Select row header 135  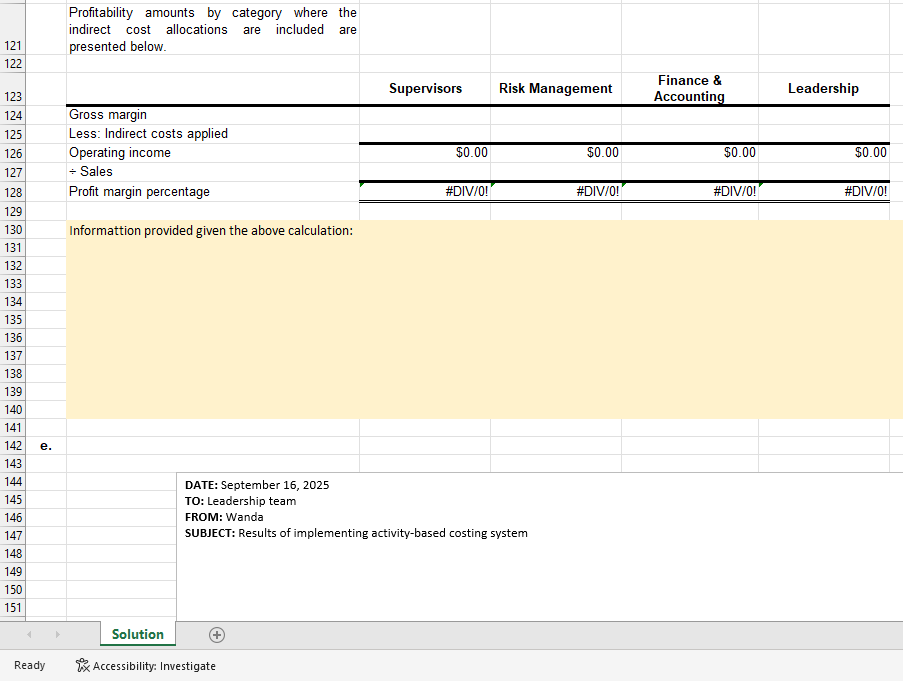(x=13, y=319)
